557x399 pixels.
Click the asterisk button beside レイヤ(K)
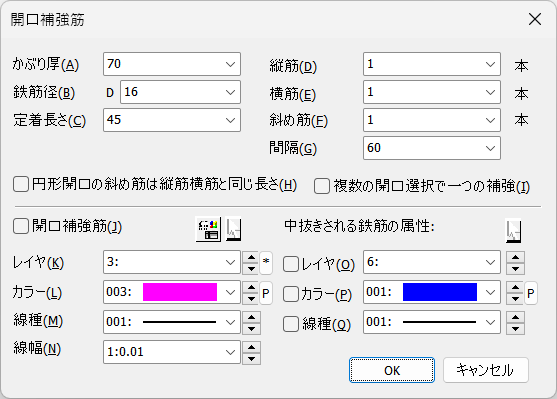click(x=266, y=262)
